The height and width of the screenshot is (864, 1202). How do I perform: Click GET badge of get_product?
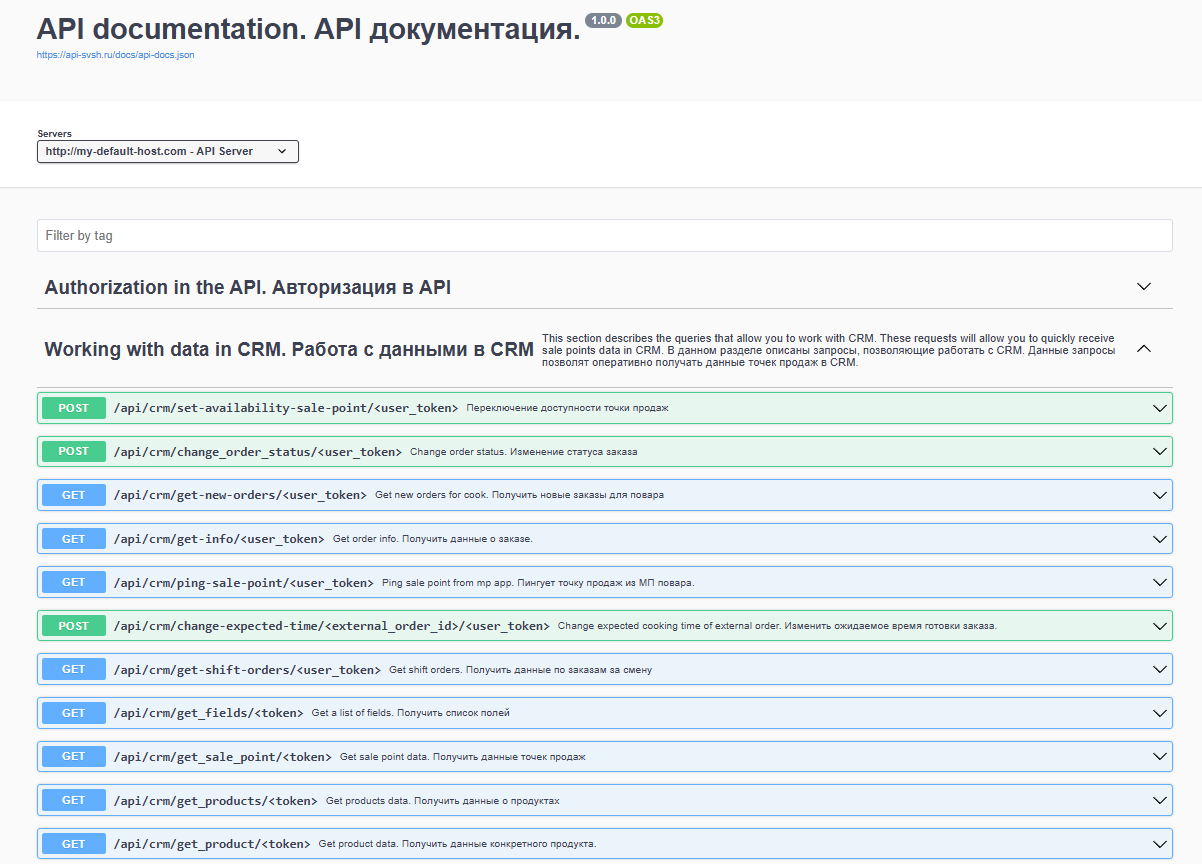point(74,845)
